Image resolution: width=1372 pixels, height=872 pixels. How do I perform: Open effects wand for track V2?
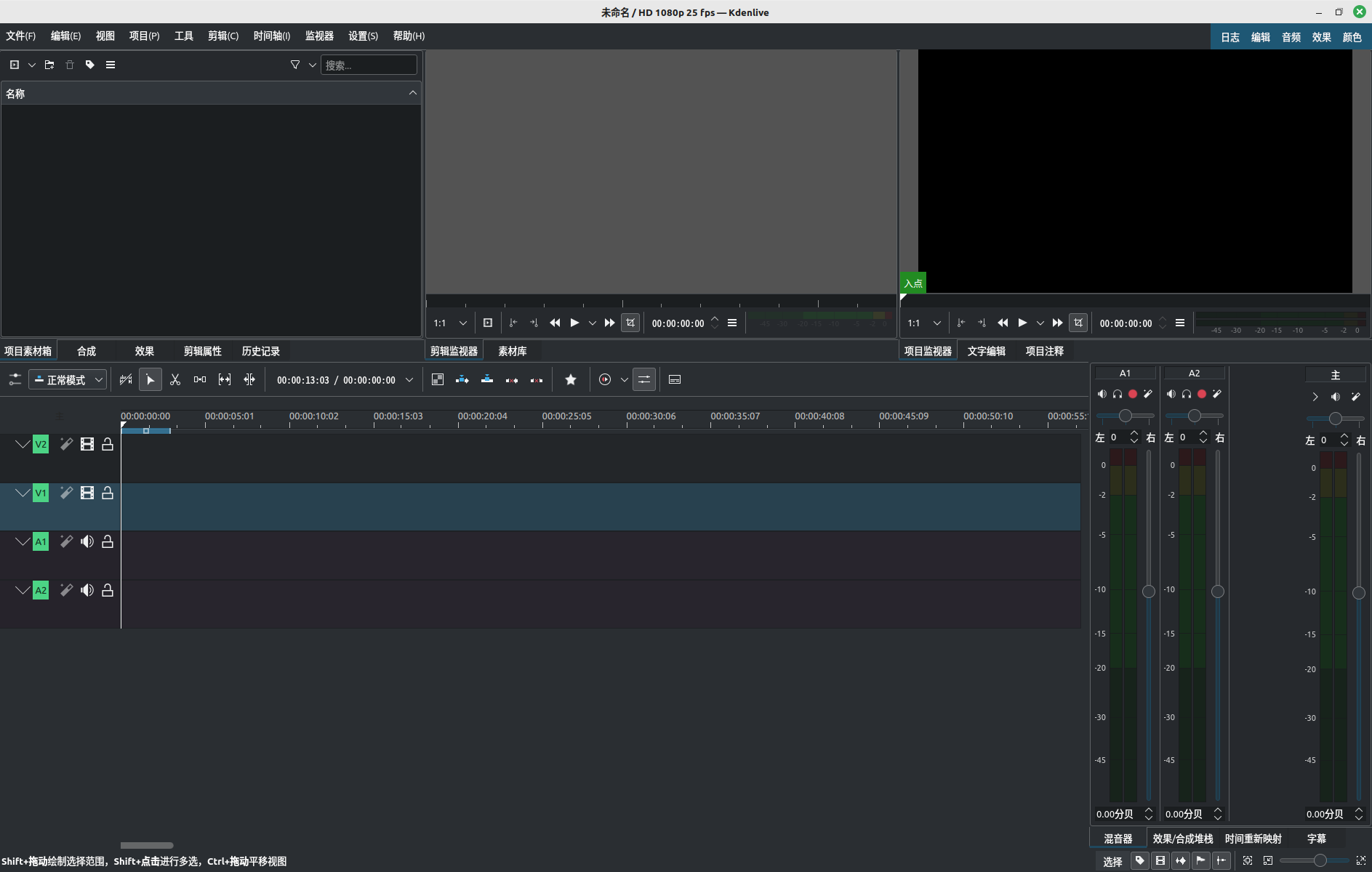66,444
